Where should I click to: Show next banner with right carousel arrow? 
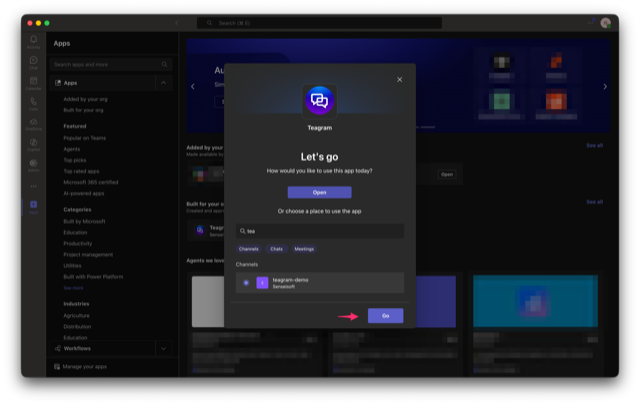click(x=605, y=87)
